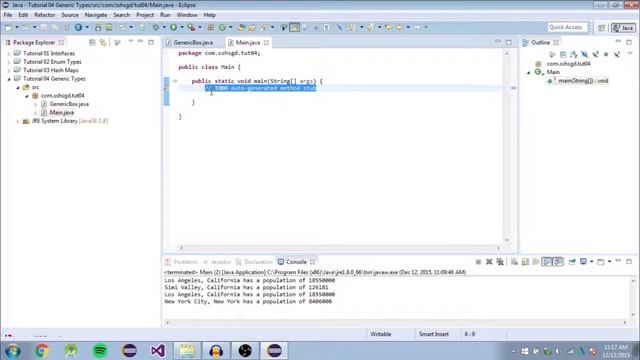Open the Navigate menu
This screenshot has width=640, height=360.
[96, 15]
